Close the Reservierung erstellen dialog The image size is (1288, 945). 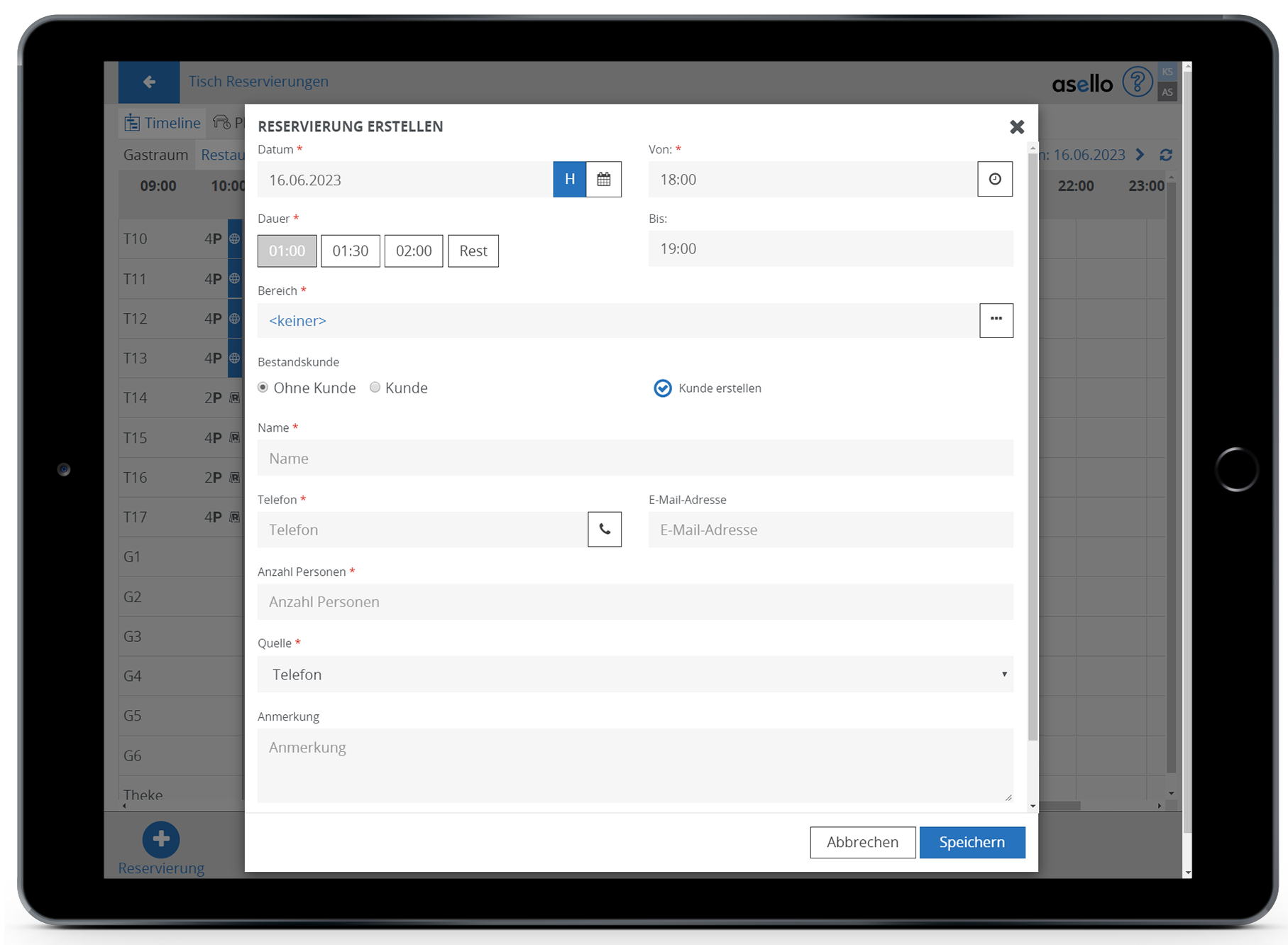(1016, 127)
